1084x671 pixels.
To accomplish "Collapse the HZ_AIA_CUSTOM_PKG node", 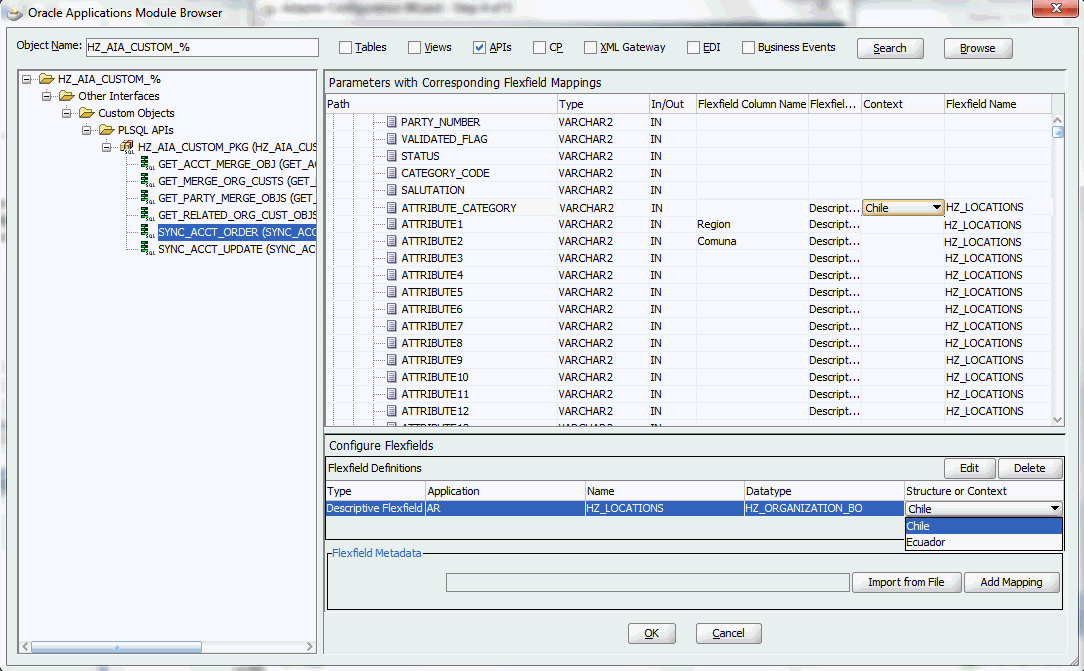I will [106, 147].
